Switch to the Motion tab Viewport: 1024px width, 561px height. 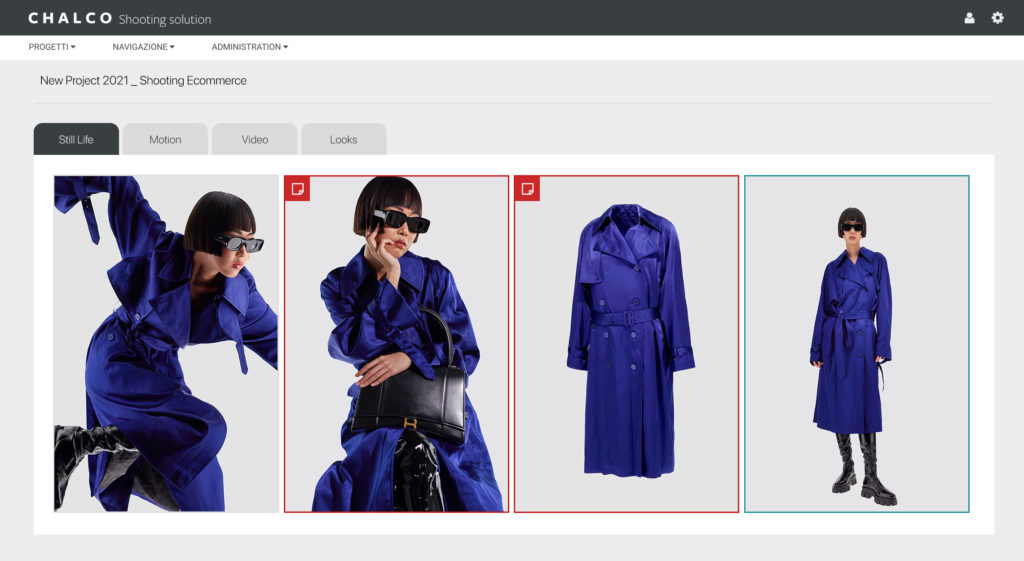pos(165,139)
